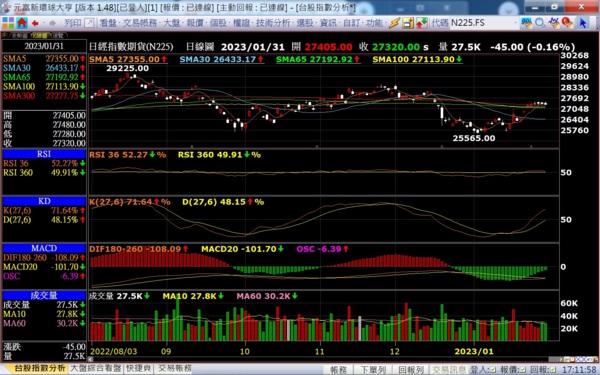Open the red Home icon in toolbar

point(22,23)
